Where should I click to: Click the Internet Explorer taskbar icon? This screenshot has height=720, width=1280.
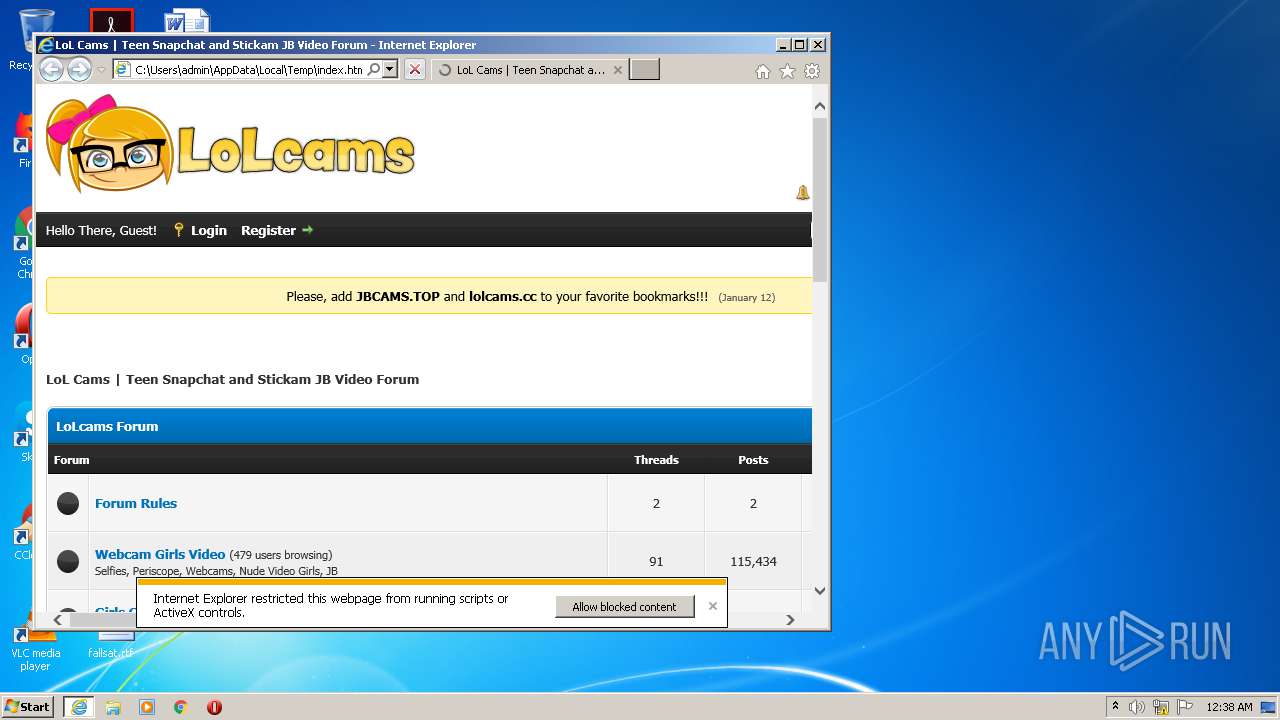coord(79,707)
